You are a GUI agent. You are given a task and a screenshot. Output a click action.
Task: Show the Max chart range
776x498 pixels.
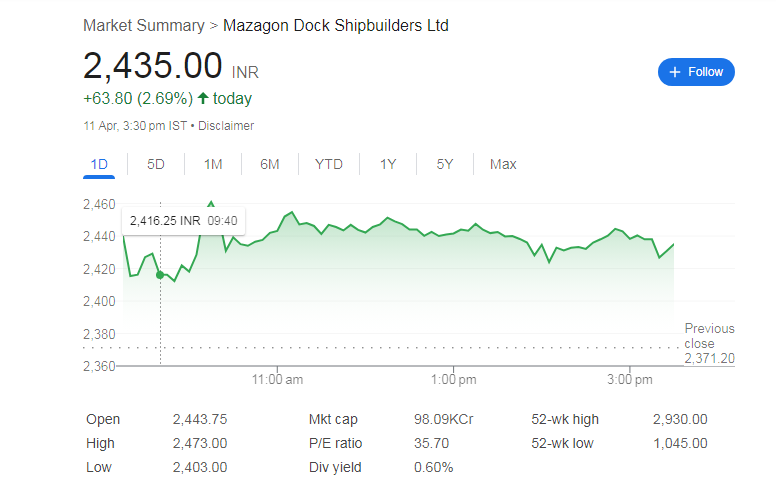coord(503,164)
